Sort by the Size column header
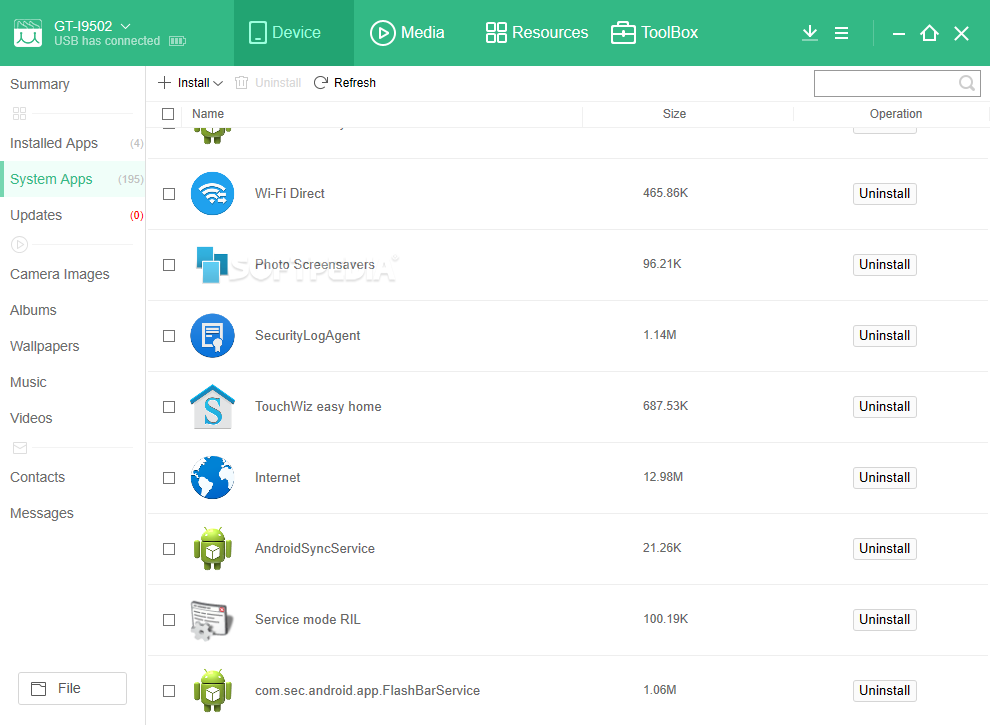 coord(674,114)
